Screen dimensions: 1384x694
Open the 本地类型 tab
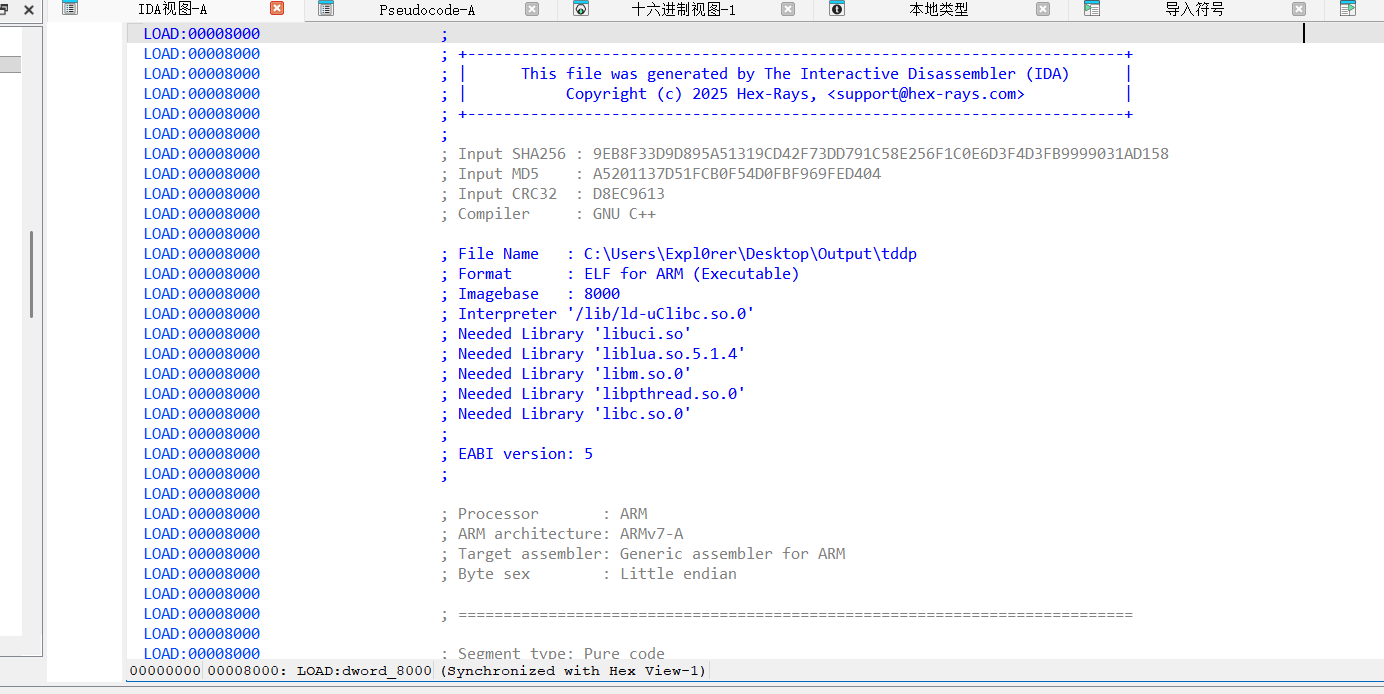pos(939,9)
